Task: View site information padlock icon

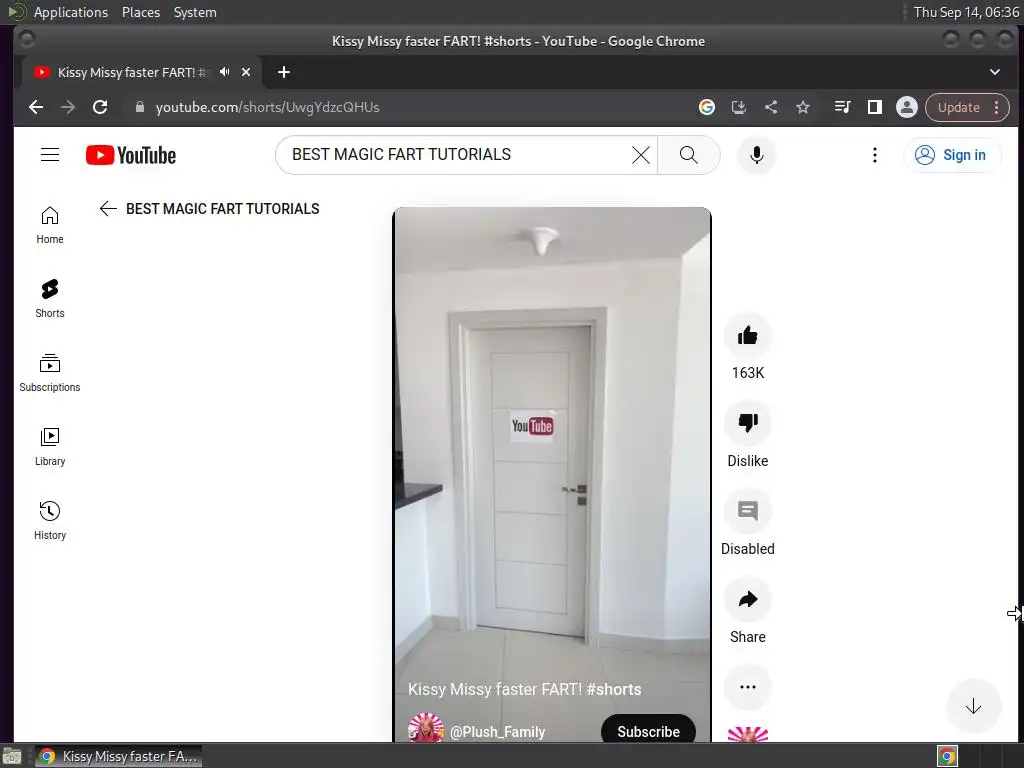Action: click(x=139, y=107)
